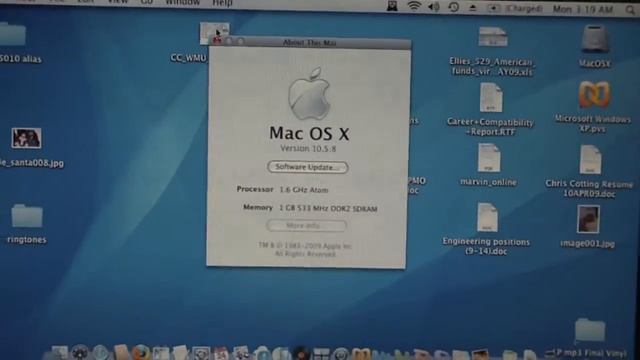
Task: Open the Window menu
Action: [x=182, y=2]
